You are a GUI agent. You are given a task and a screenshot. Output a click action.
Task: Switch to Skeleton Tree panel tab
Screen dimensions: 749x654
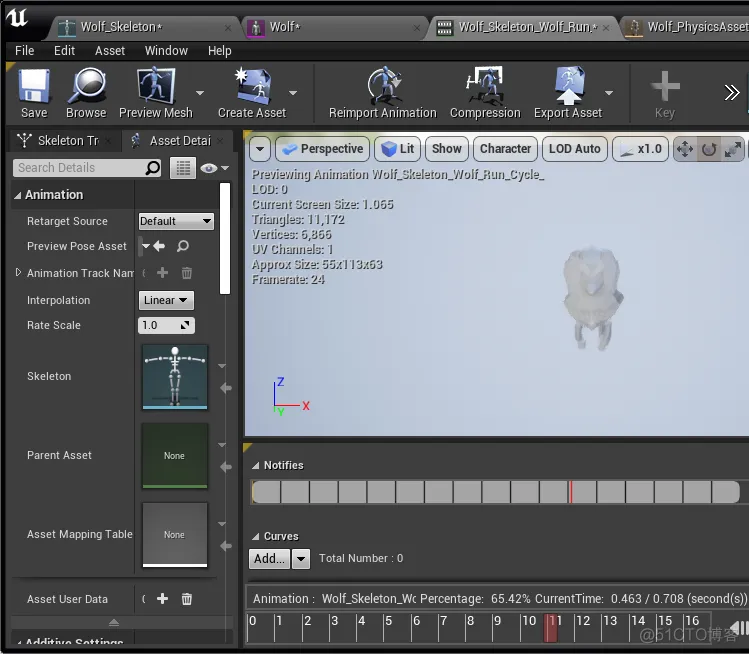click(64, 140)
